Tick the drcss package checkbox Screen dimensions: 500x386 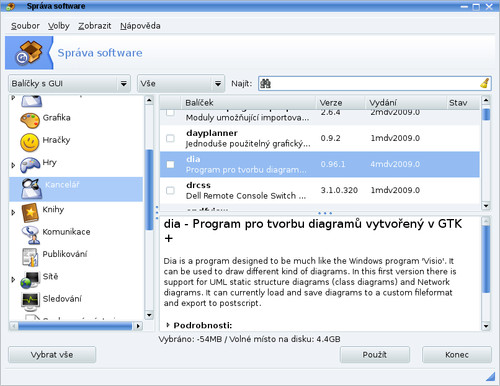point(170,190)
